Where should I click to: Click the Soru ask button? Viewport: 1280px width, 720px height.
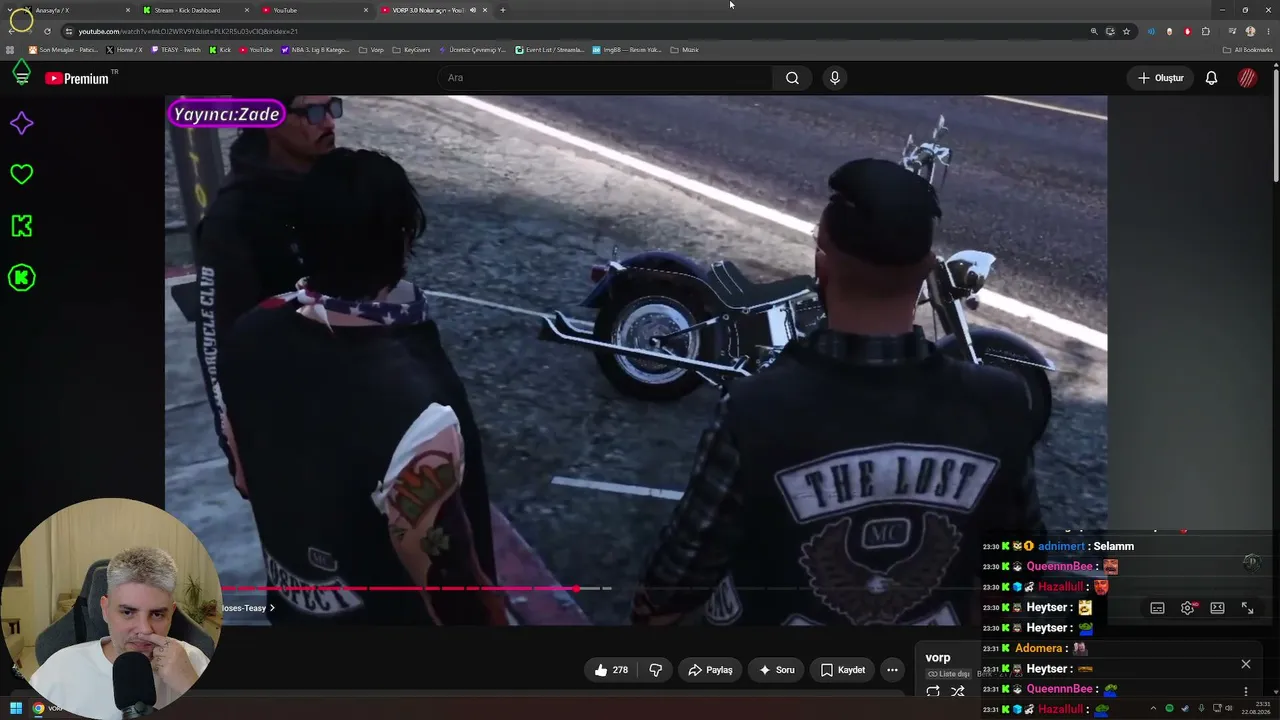[x=777, y=670]
